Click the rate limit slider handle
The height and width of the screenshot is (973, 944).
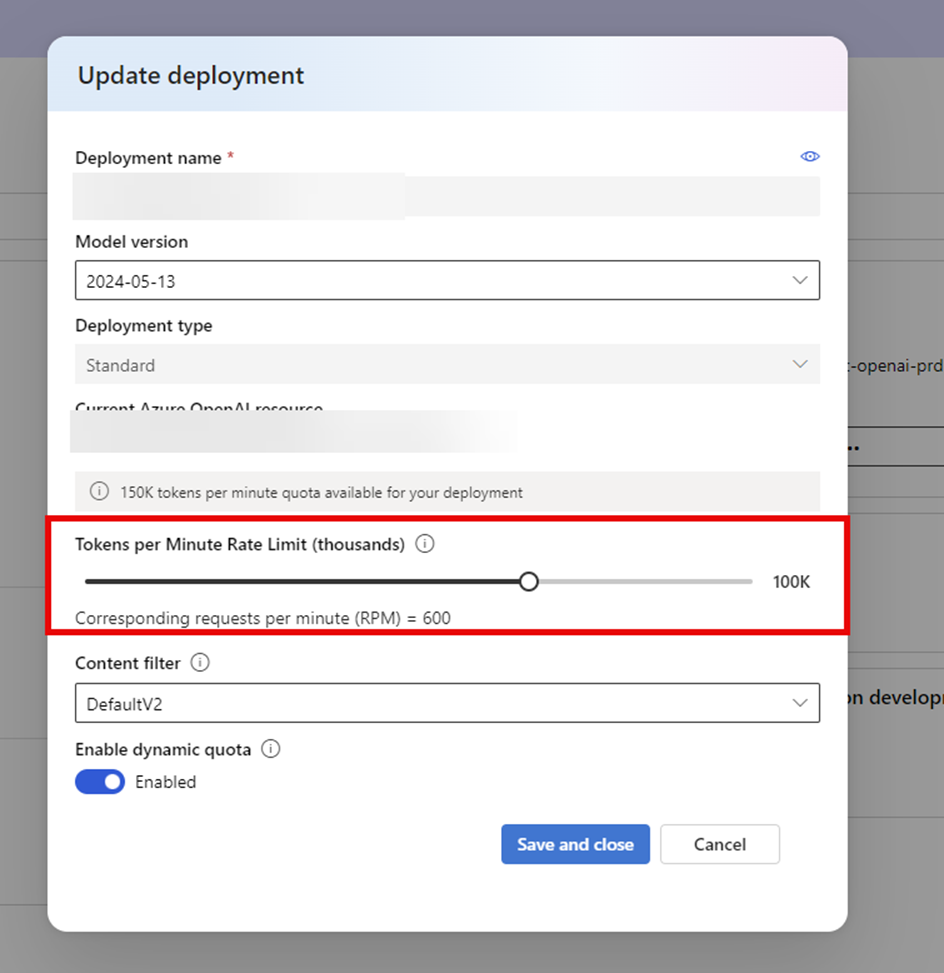click(529, 582)
